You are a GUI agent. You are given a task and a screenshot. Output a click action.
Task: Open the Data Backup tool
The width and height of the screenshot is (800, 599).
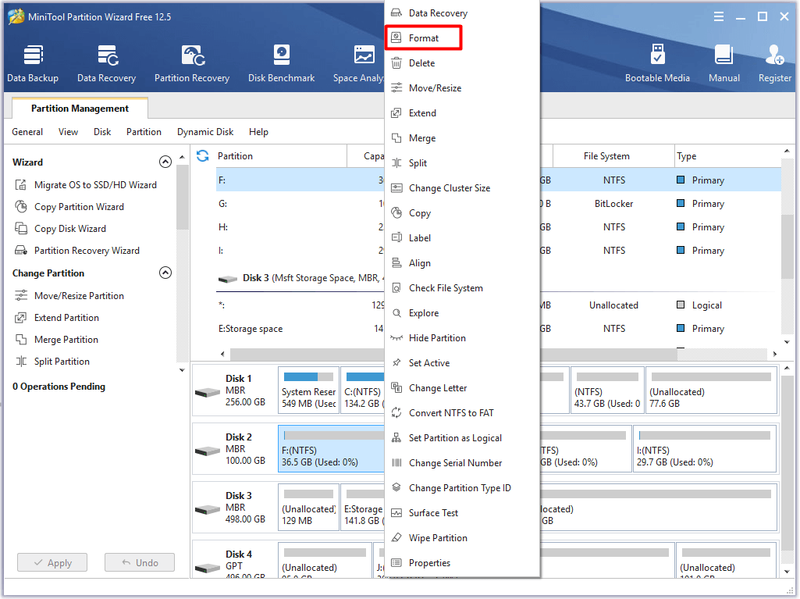(x=33, y=63)
